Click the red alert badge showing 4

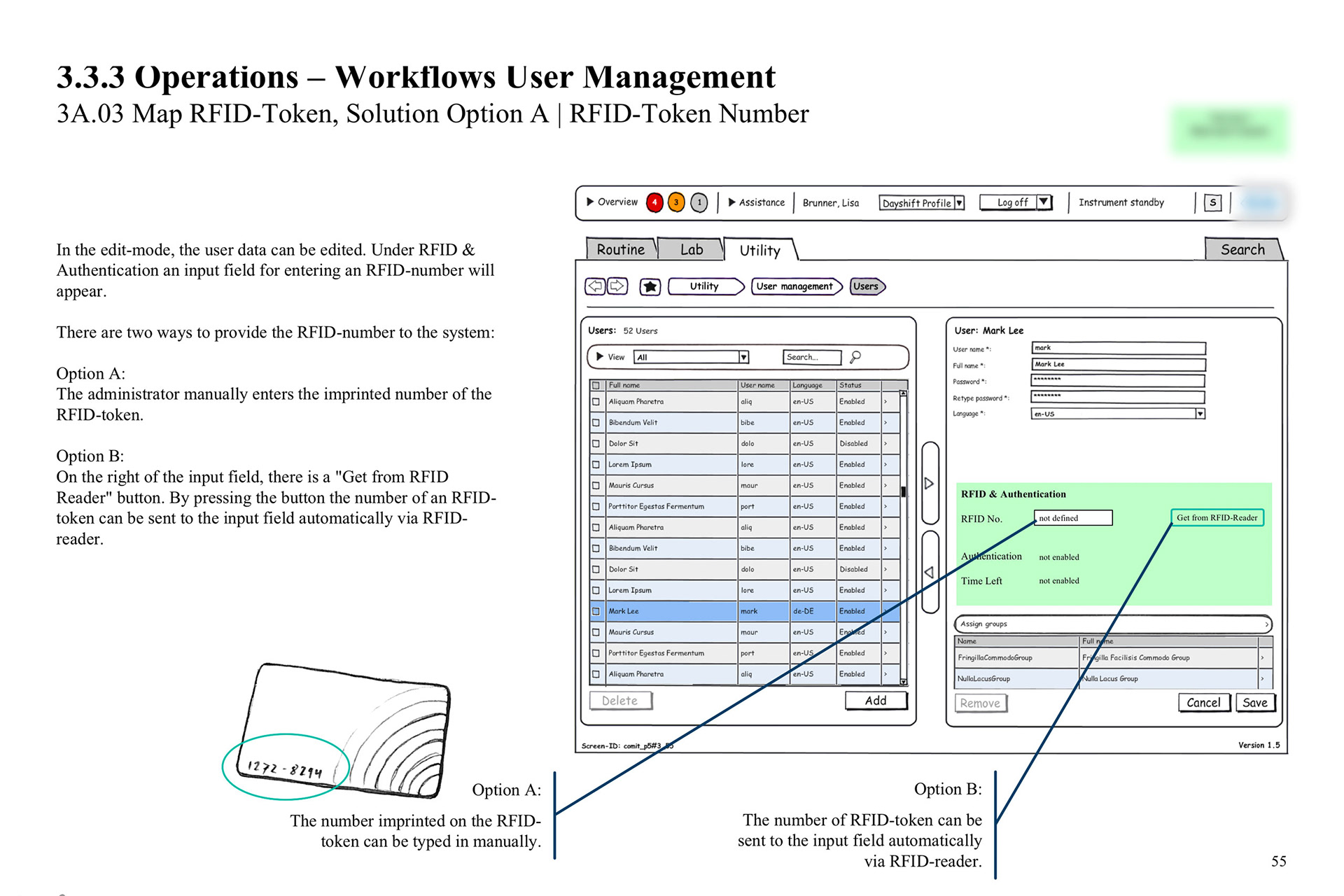654,202
